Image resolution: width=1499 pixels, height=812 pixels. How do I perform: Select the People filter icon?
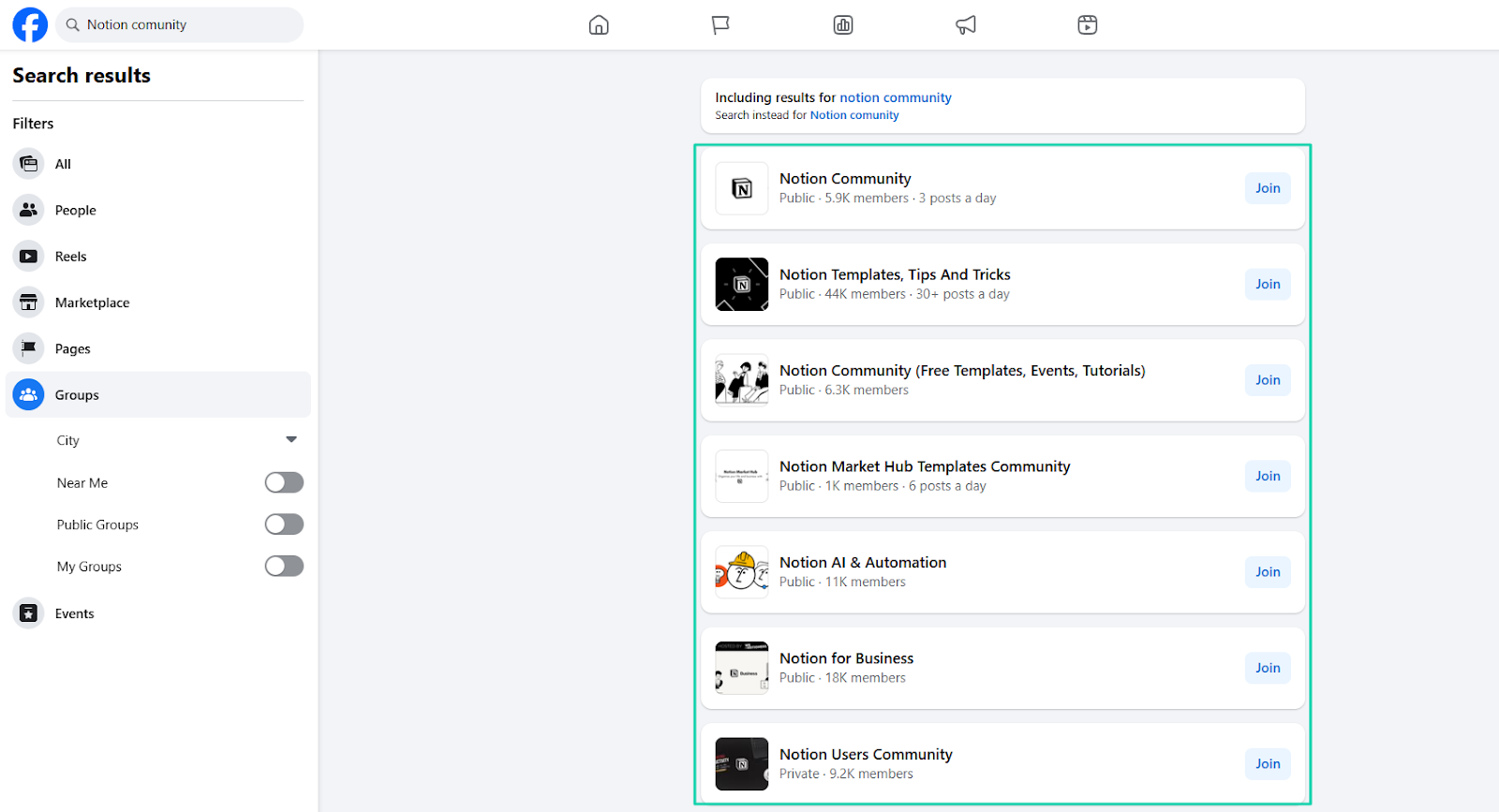[x=29, y=210]
